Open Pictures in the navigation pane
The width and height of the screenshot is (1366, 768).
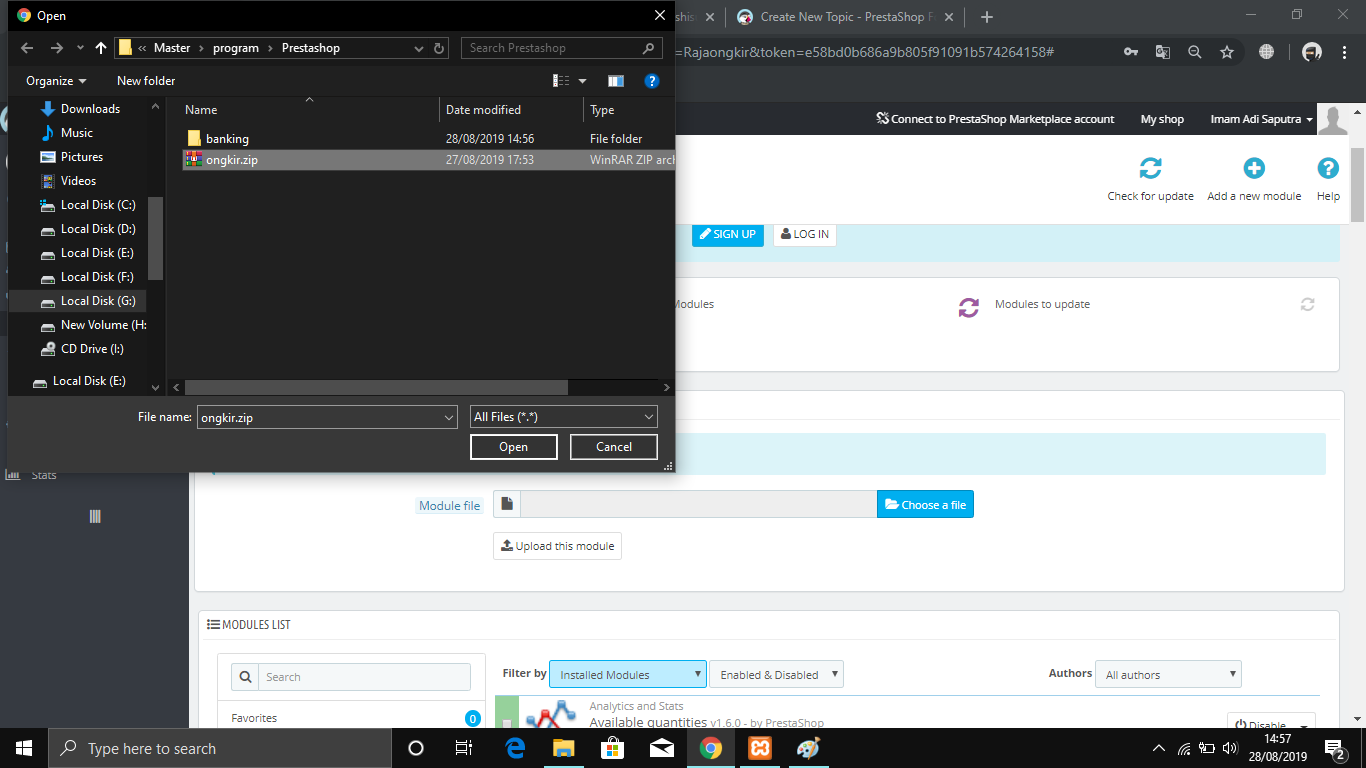point(82,157)
